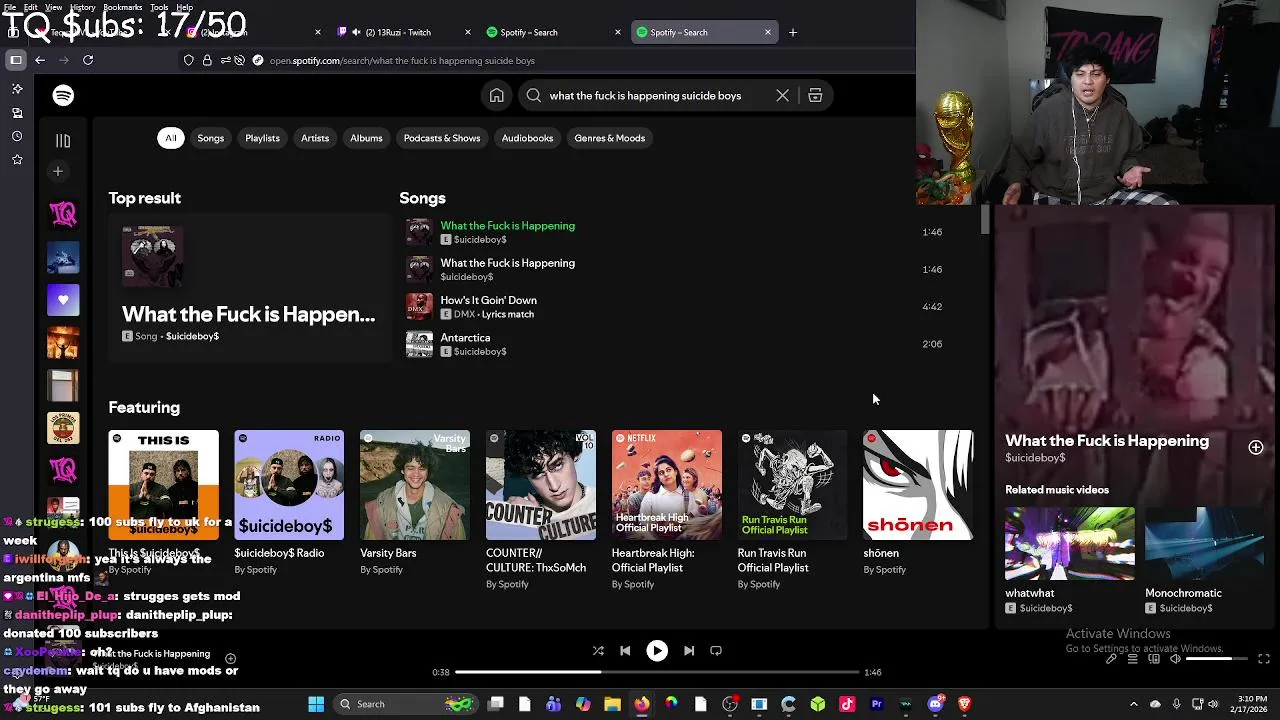The height and width of the screenshot is (720, 1280).
Task: Open Monochromatic related music video
Action: coord(1204,561)
